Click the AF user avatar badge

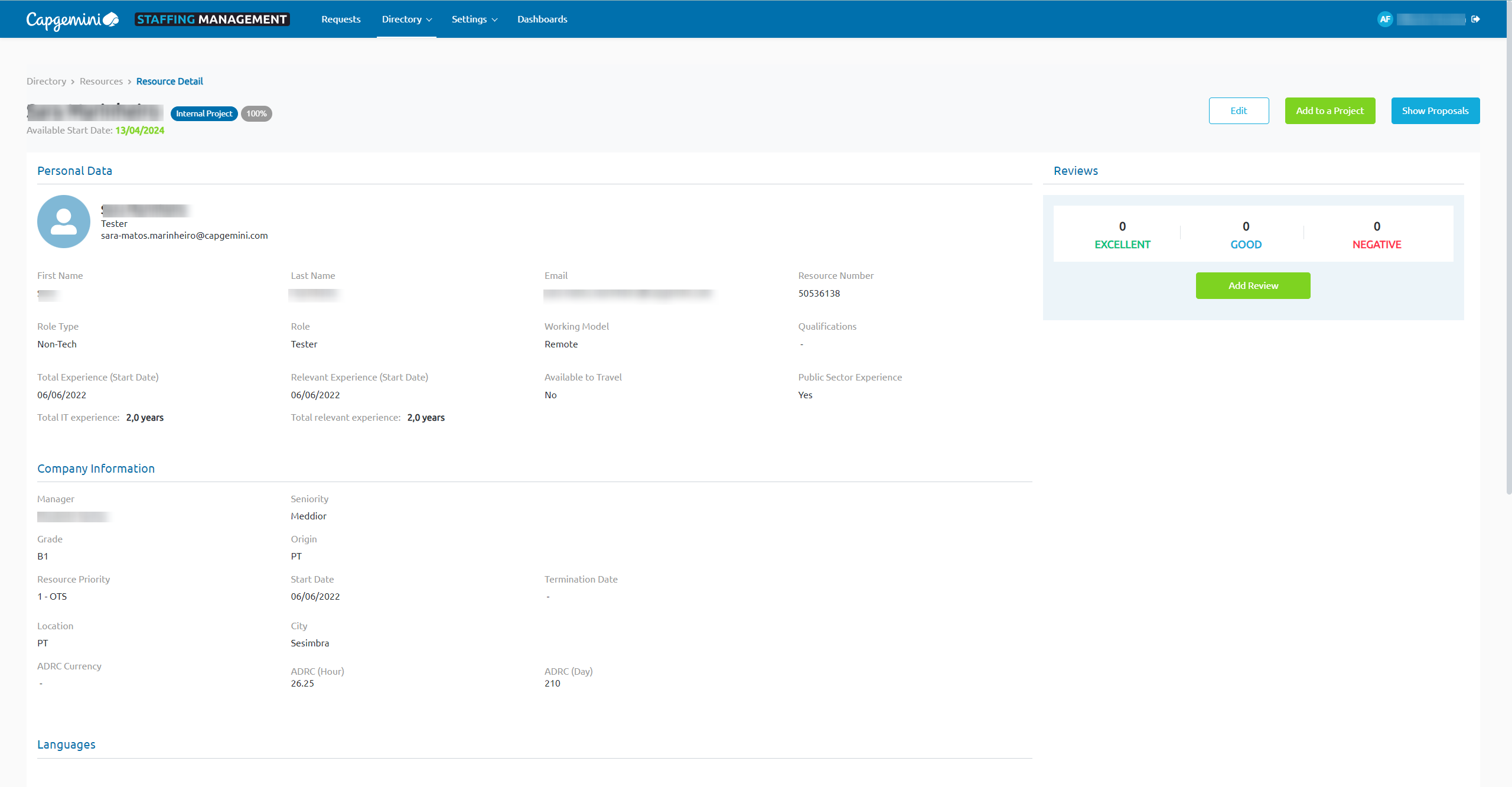tap(1385, 19)
